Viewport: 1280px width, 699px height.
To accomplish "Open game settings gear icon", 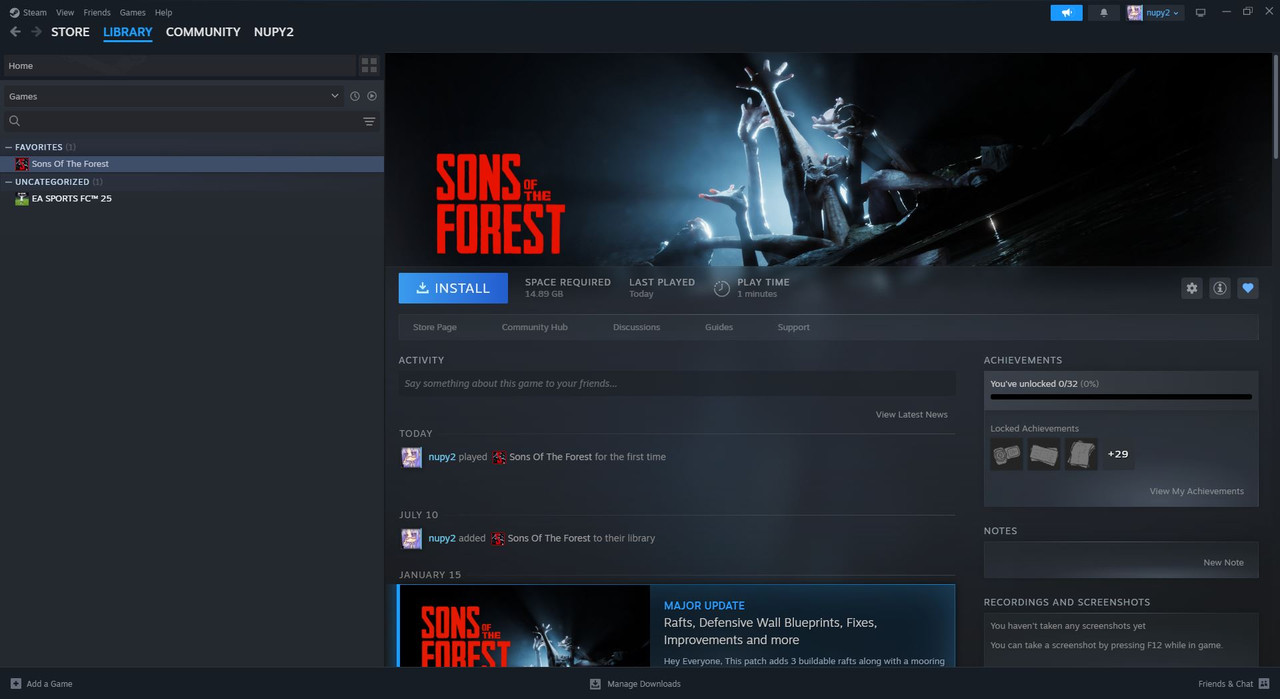I will (1191, 288).
